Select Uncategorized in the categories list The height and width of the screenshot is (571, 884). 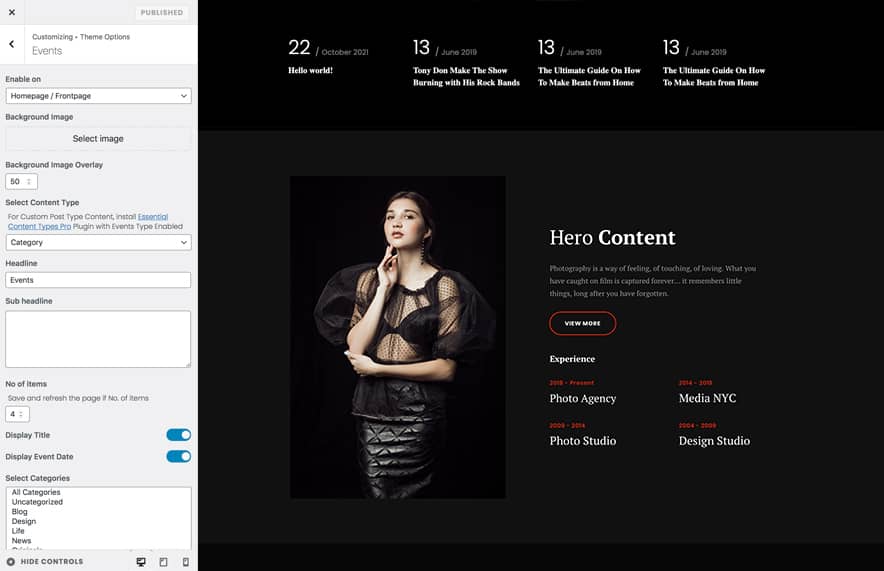click(x=37, y=502)
